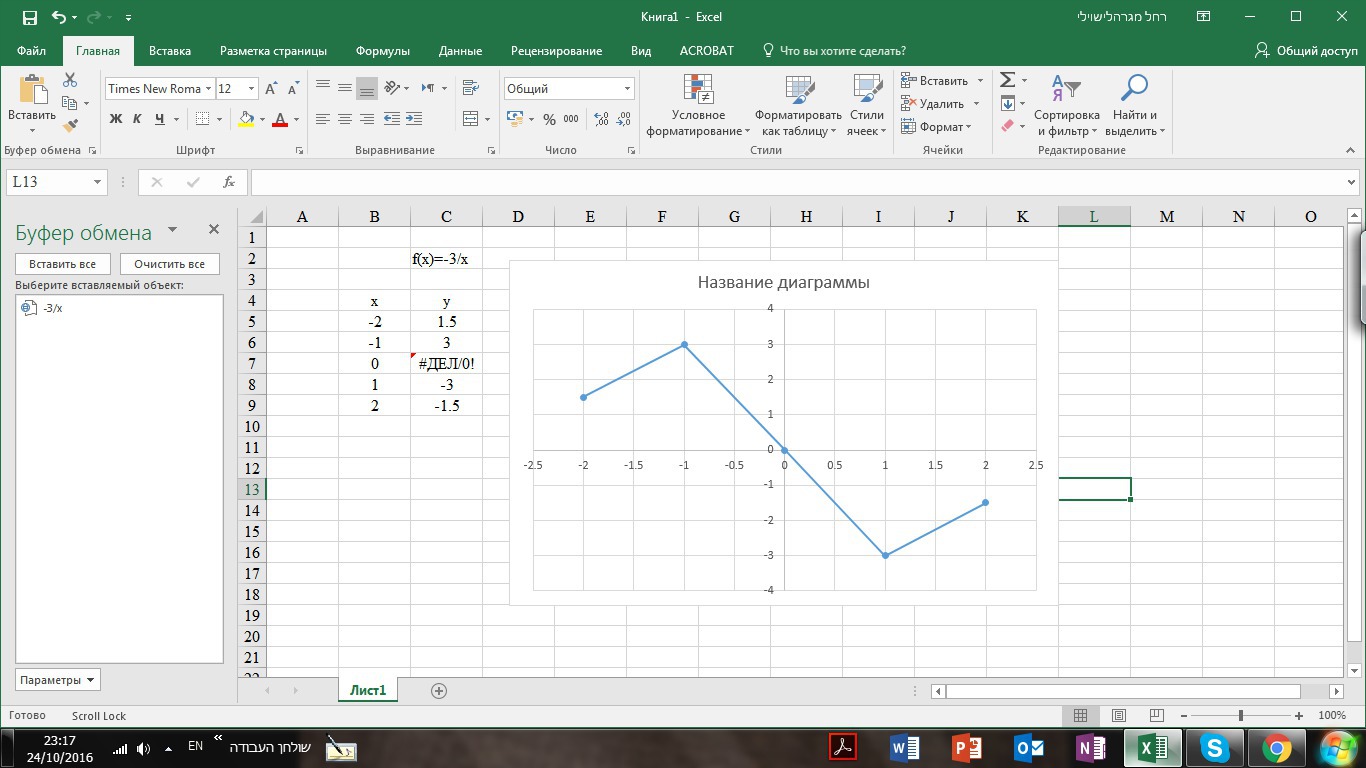Viewport: 1366px width, 768px height.
Task: Click the Очистить все button
Action: pyautogui.click(x=169, y=264)
